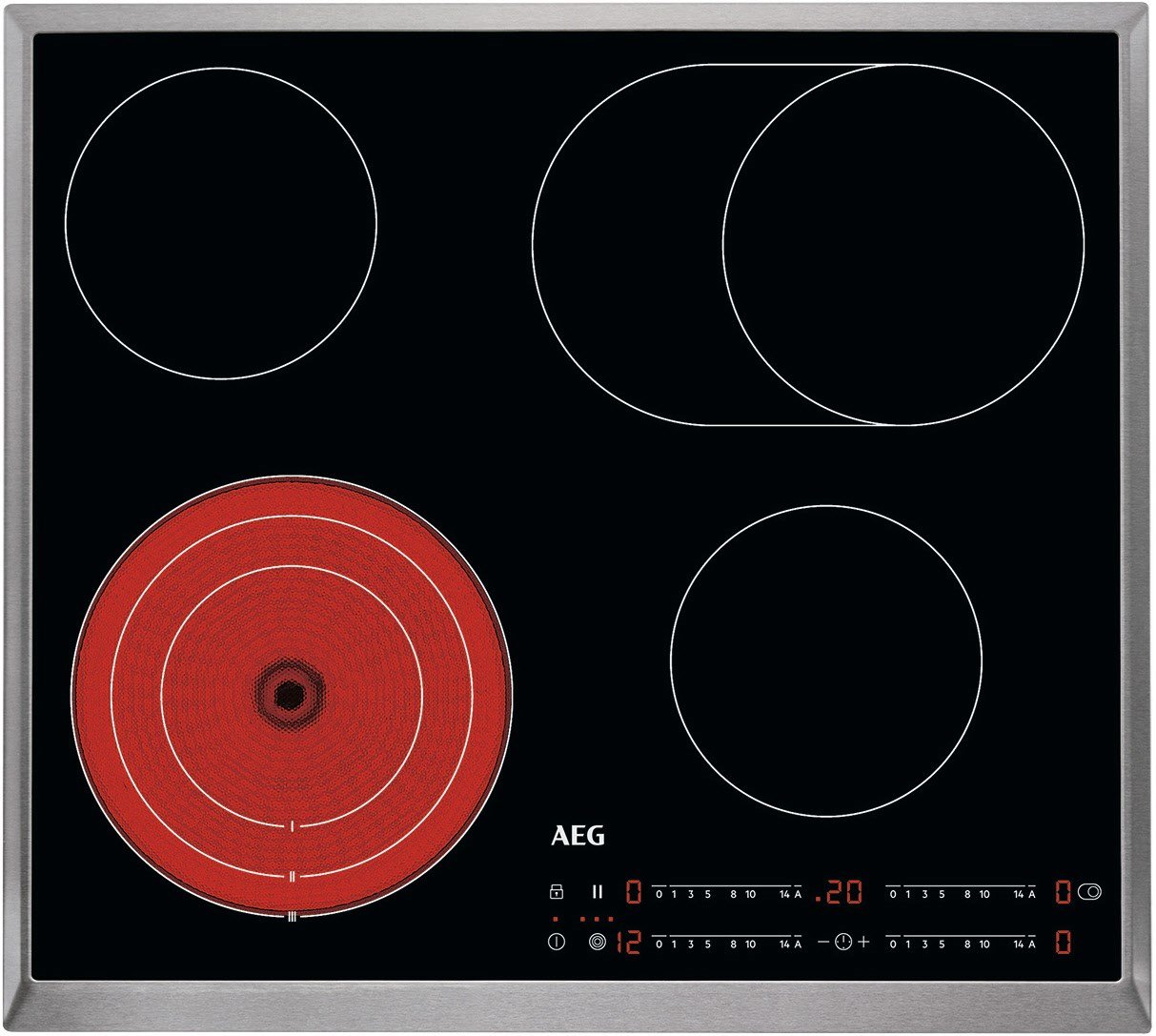Touch the AEG brand logo
Image resolution: width=1156 pixels, height=1036 pixels.
click(x=578, y=836)
